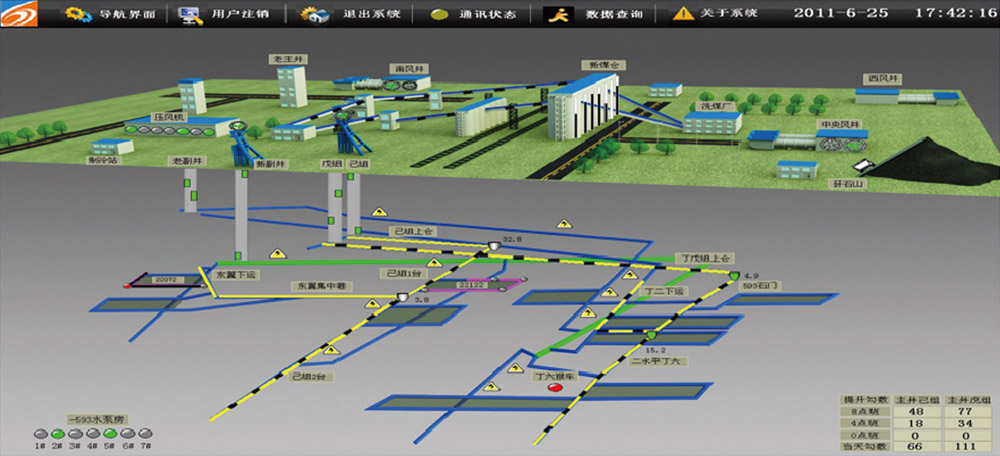Toggle pump 5# indicator in -593水泵房
Screen dimensions: 1000x456
pyautogui.click(x=110, y=434)
